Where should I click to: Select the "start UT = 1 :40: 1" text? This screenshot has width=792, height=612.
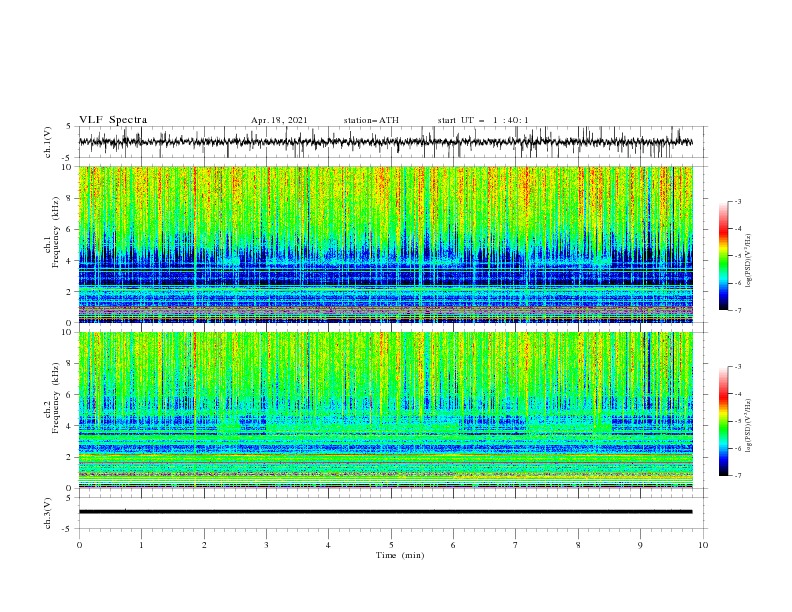coord(483,120)
